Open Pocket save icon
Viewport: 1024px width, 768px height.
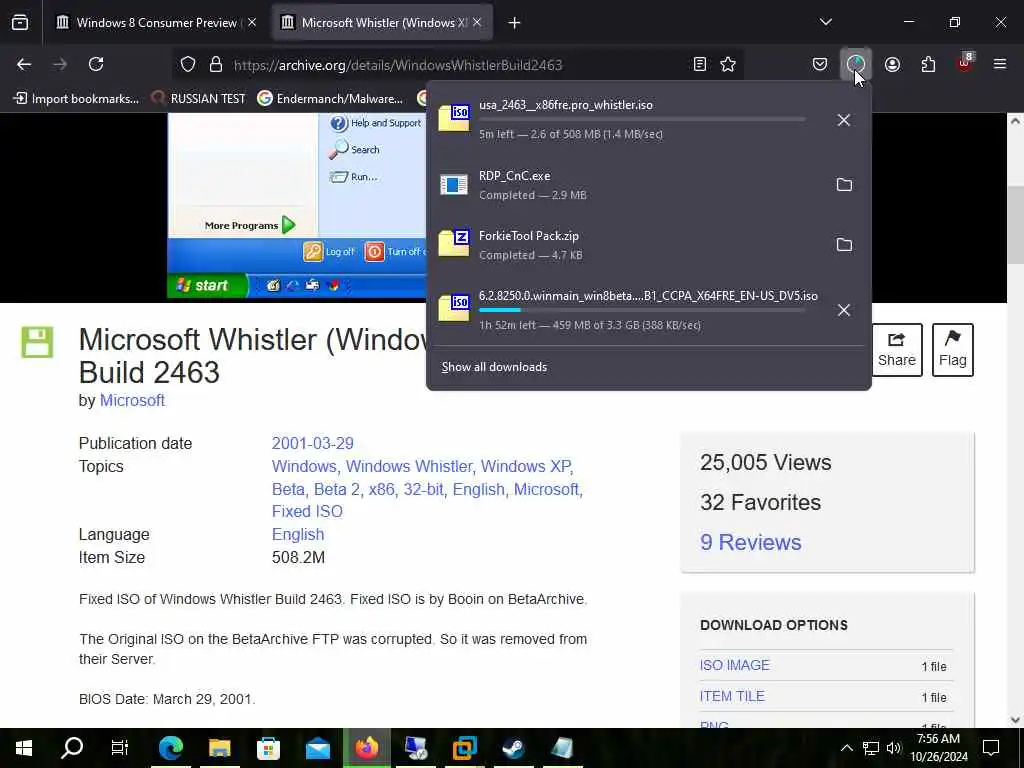(x=820, y=64)
